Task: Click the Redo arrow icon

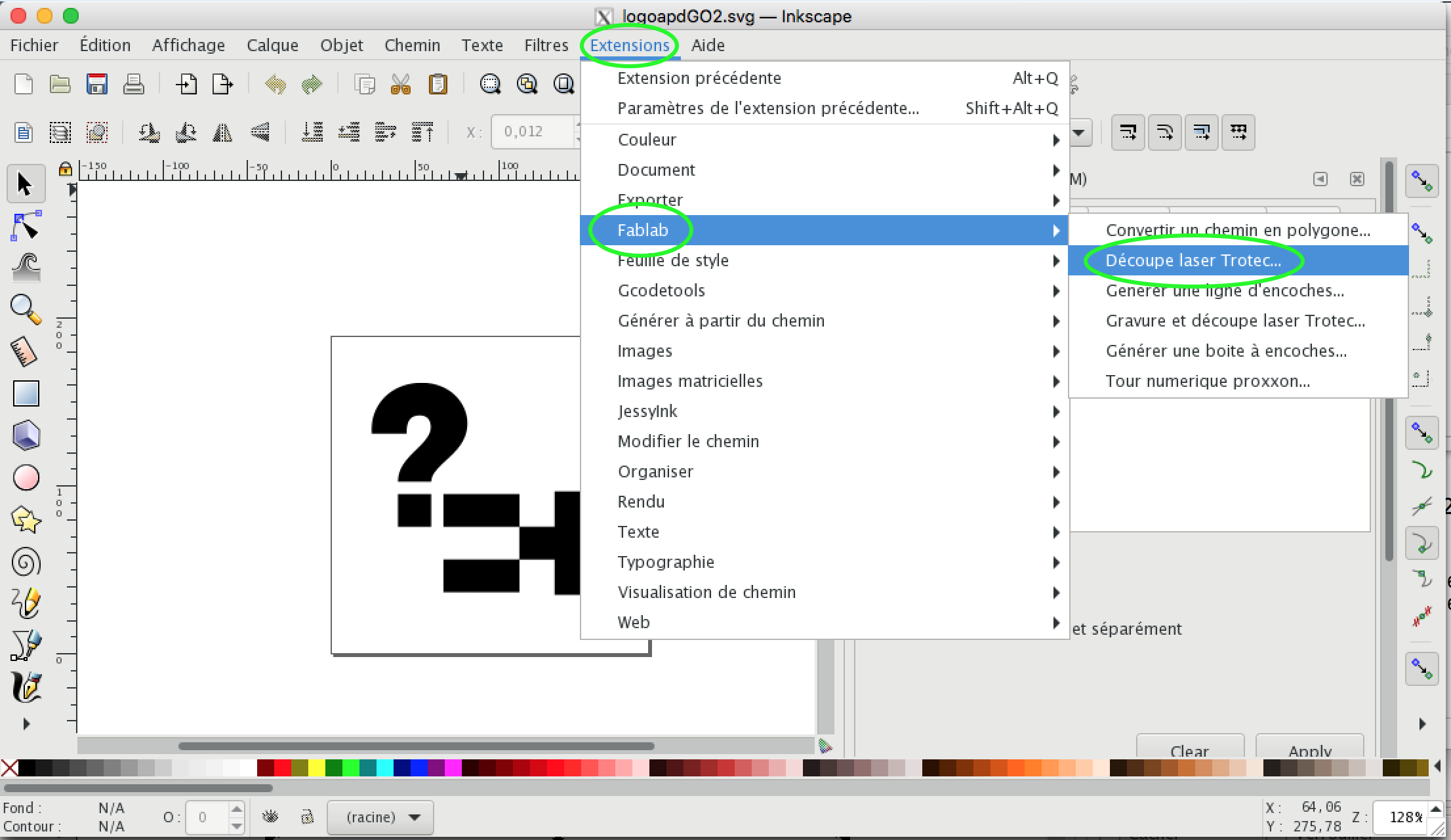Action: point(312,84)
